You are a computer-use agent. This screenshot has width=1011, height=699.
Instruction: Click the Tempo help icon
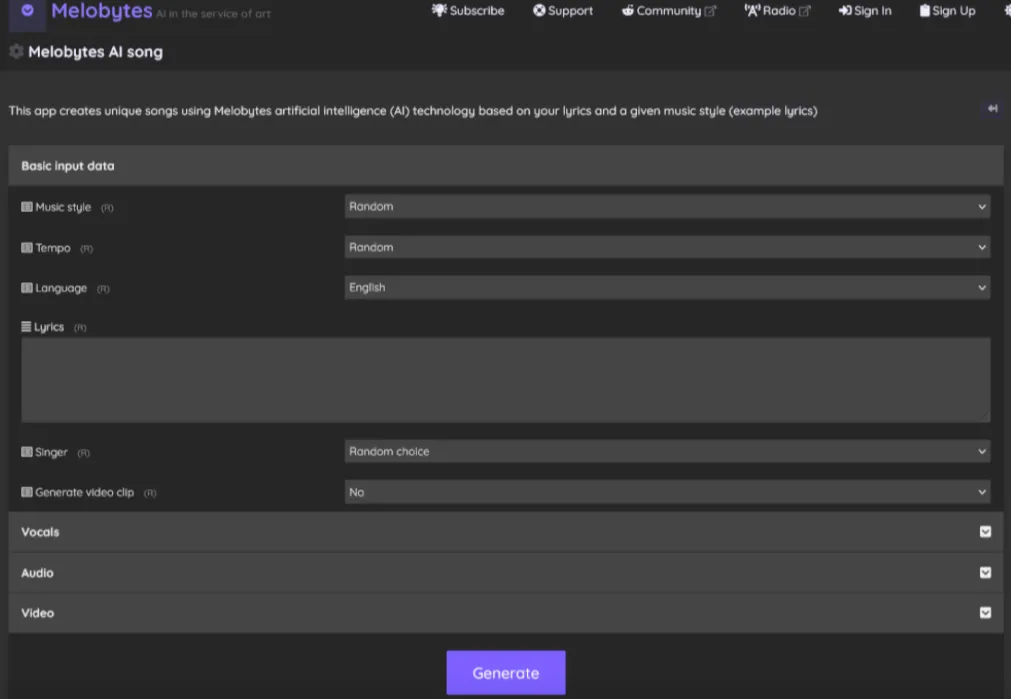[26, 248]
